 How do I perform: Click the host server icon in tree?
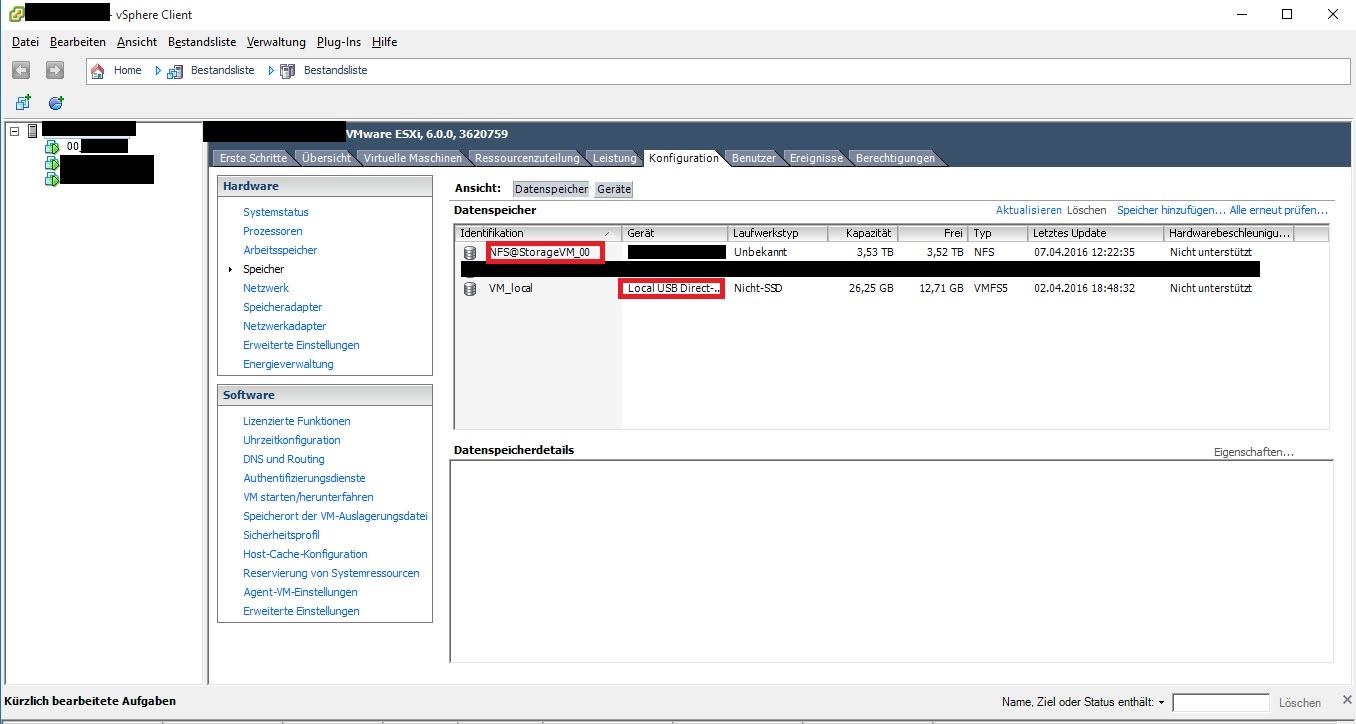(33, 131)
